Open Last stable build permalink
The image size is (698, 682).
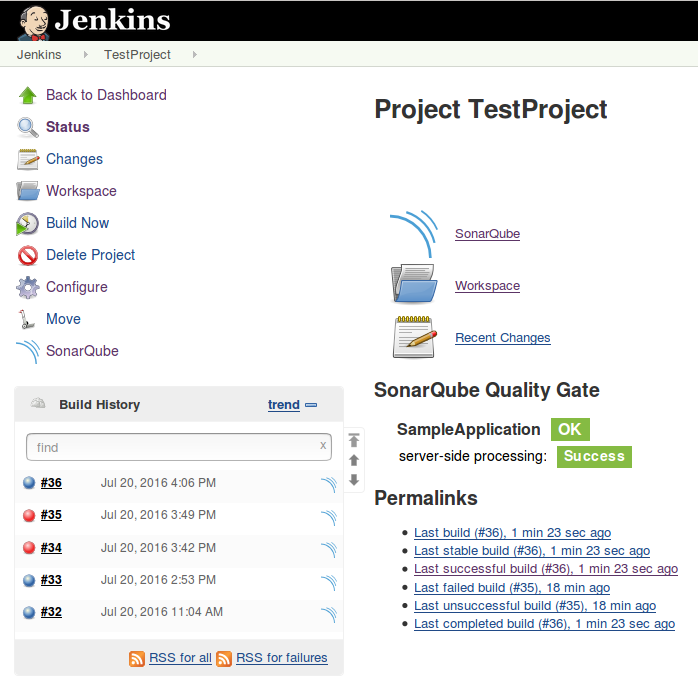pos(532,551)
